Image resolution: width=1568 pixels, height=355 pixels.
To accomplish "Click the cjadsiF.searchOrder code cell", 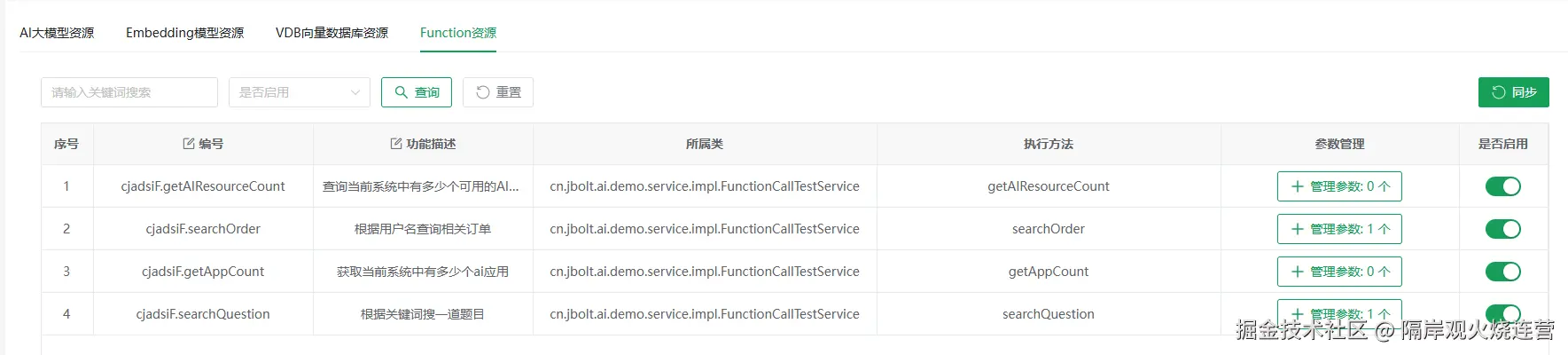I will pos(203,229).
